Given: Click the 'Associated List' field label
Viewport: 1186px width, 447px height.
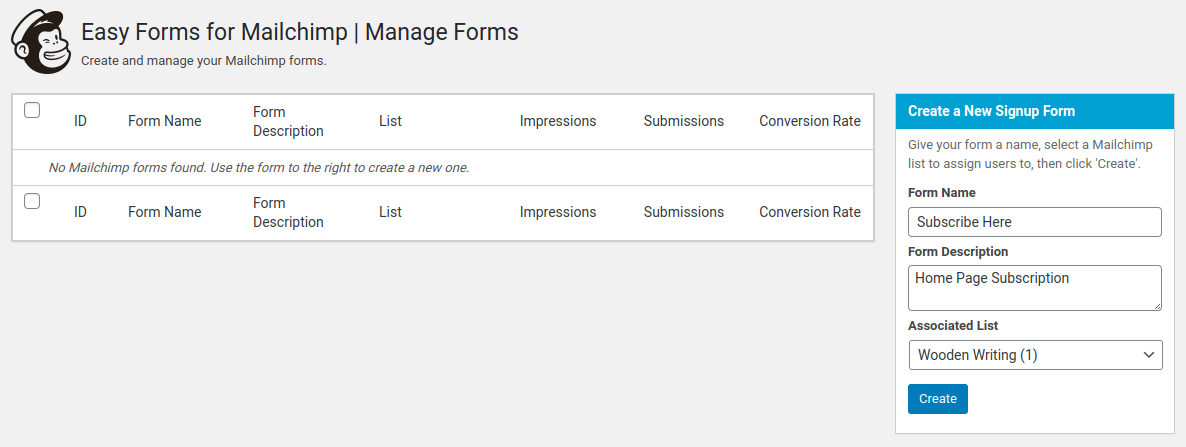Looking at the screenshot, I should (x=953, y=325).
